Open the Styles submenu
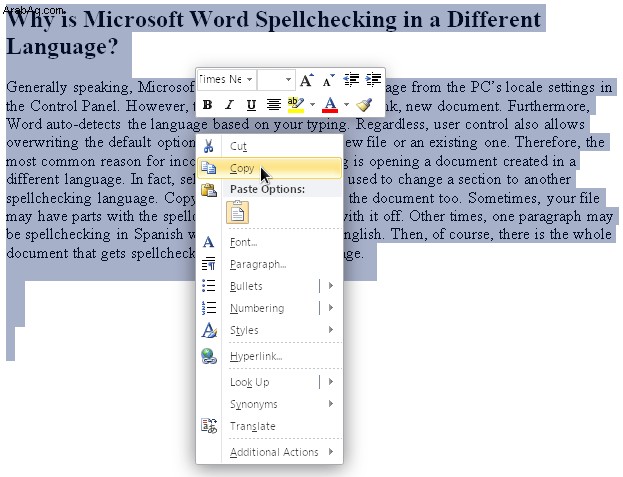 click(x=269, y=330)
